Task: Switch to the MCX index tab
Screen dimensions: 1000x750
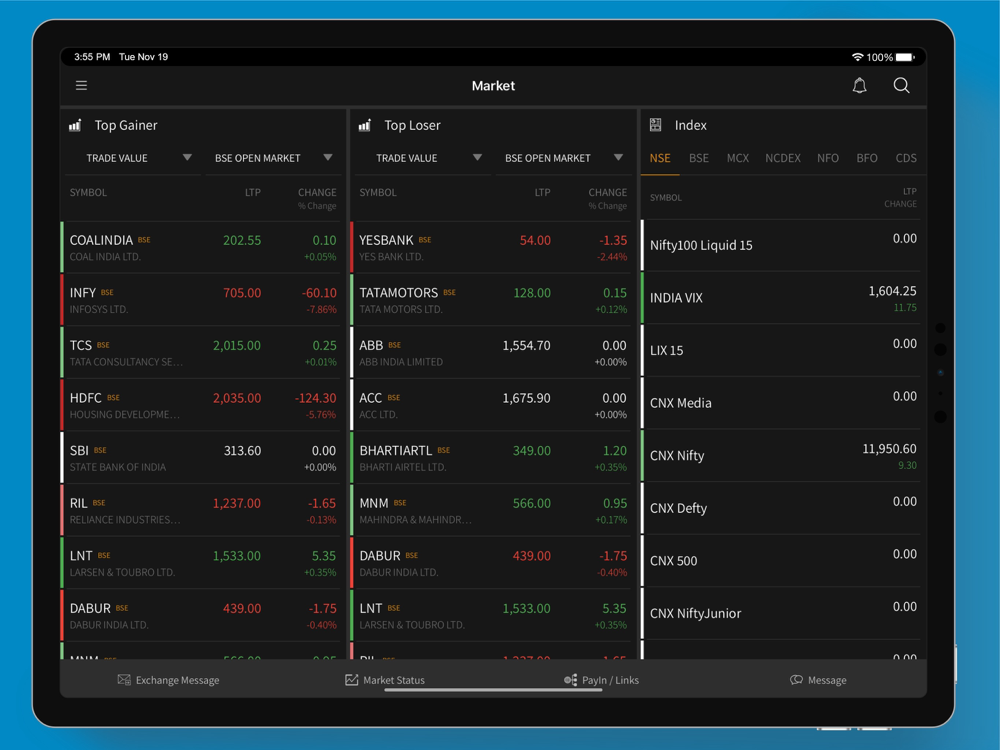Action: (x=738, y=158)
